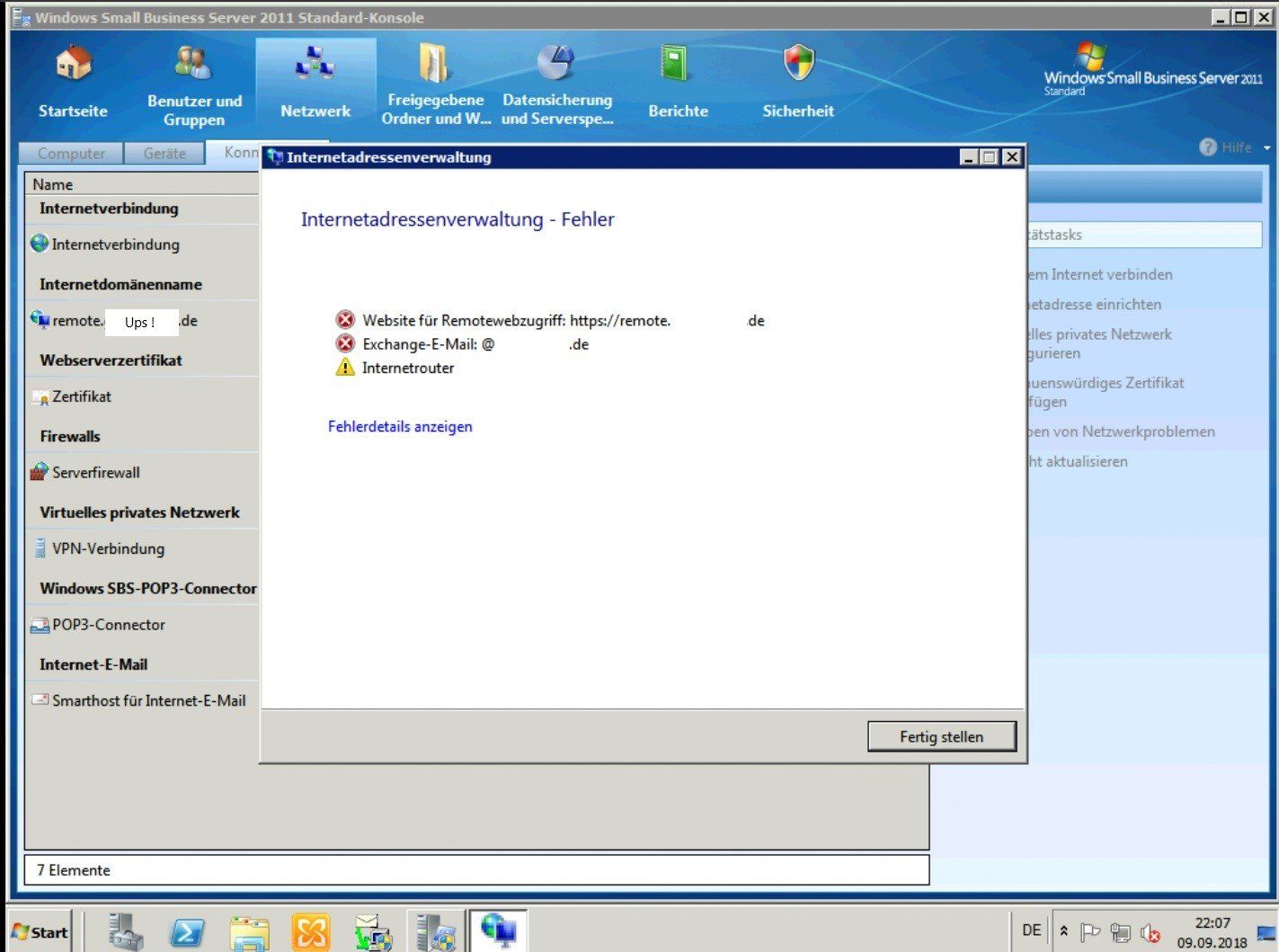
Task: Open Server Manager from the taskbar
Action: [125, 931]
